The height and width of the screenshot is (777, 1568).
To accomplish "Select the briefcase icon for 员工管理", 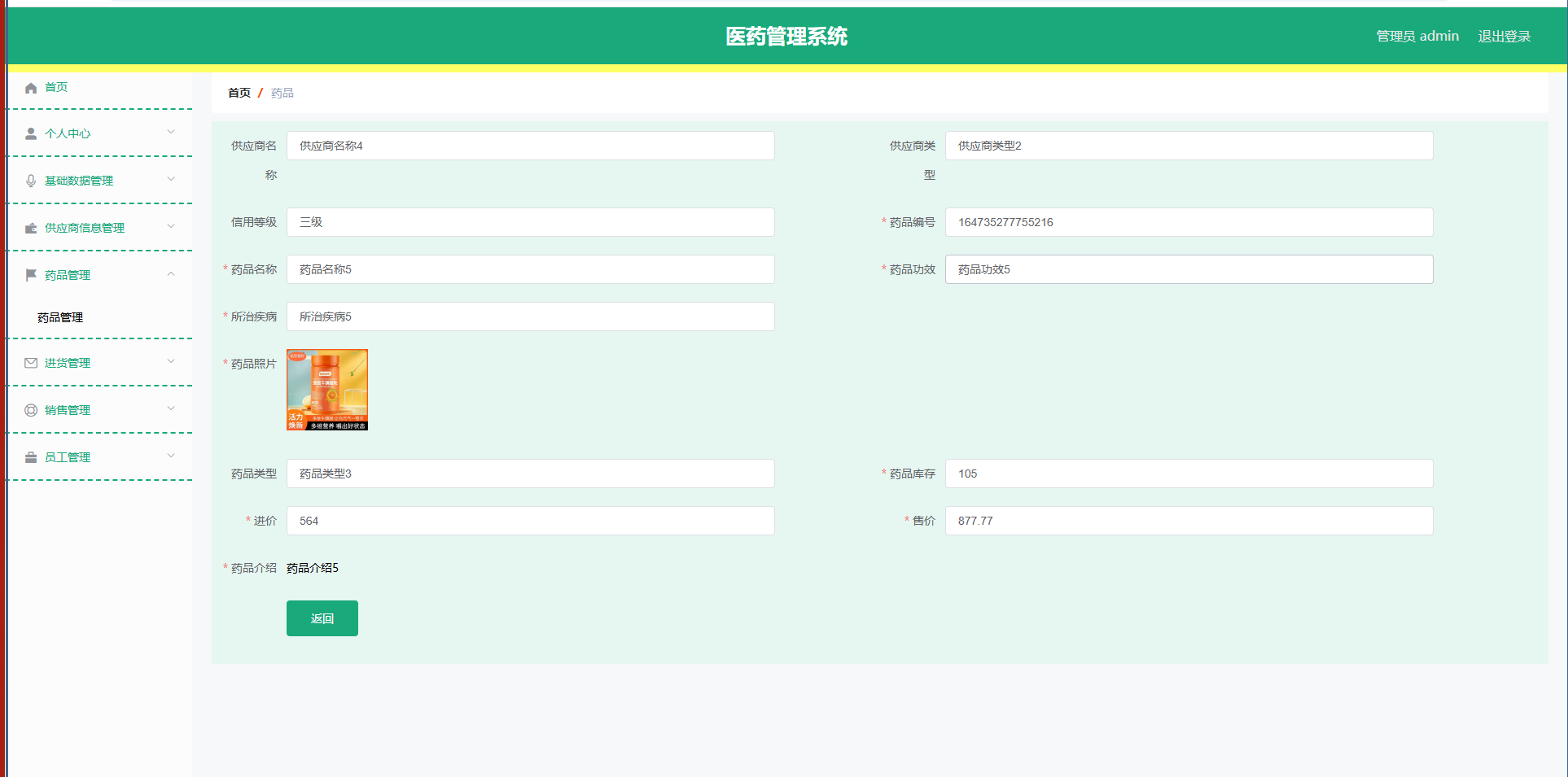I will (31, 456).
